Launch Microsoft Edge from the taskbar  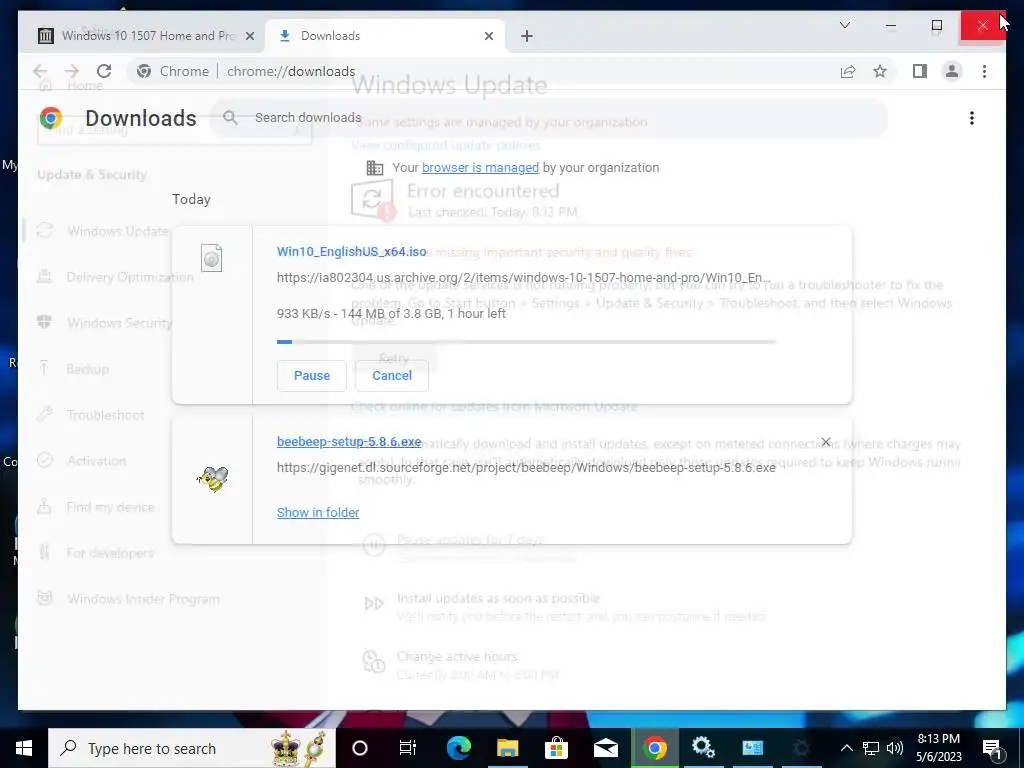pos(458,748)
